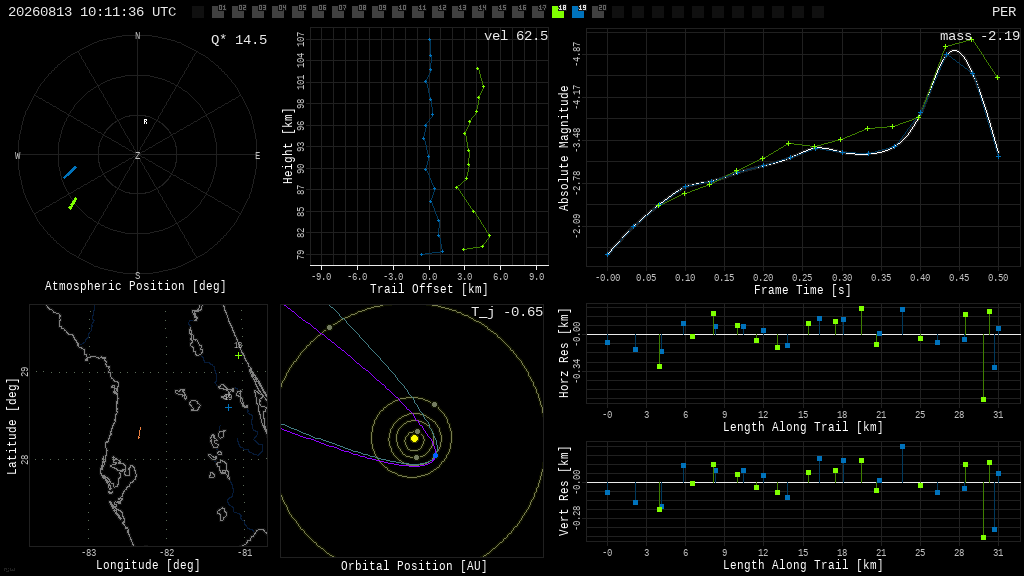The height and width of the screenshot is (576, 1024).
Task: Click the zenith Z center of polar plot
Action: 137,155
